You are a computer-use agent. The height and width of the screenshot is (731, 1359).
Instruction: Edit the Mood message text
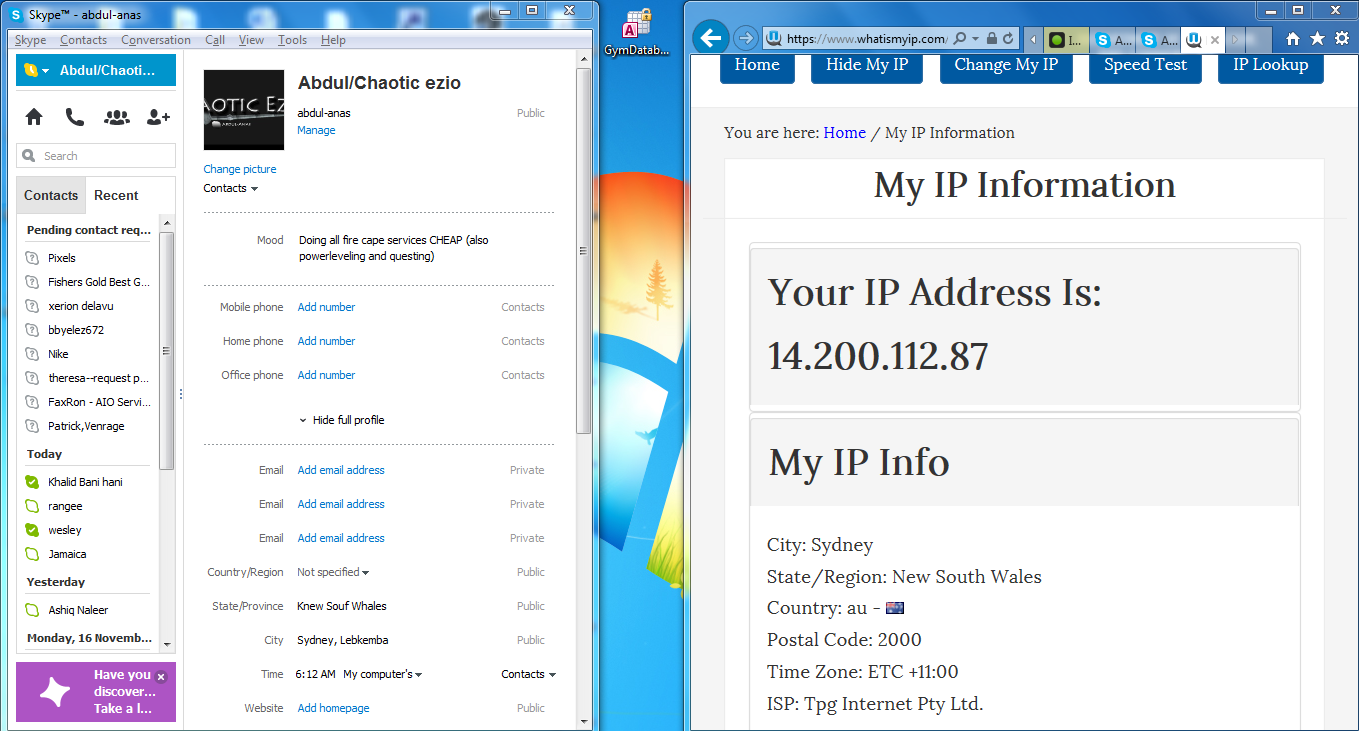(x=394, y=248)
